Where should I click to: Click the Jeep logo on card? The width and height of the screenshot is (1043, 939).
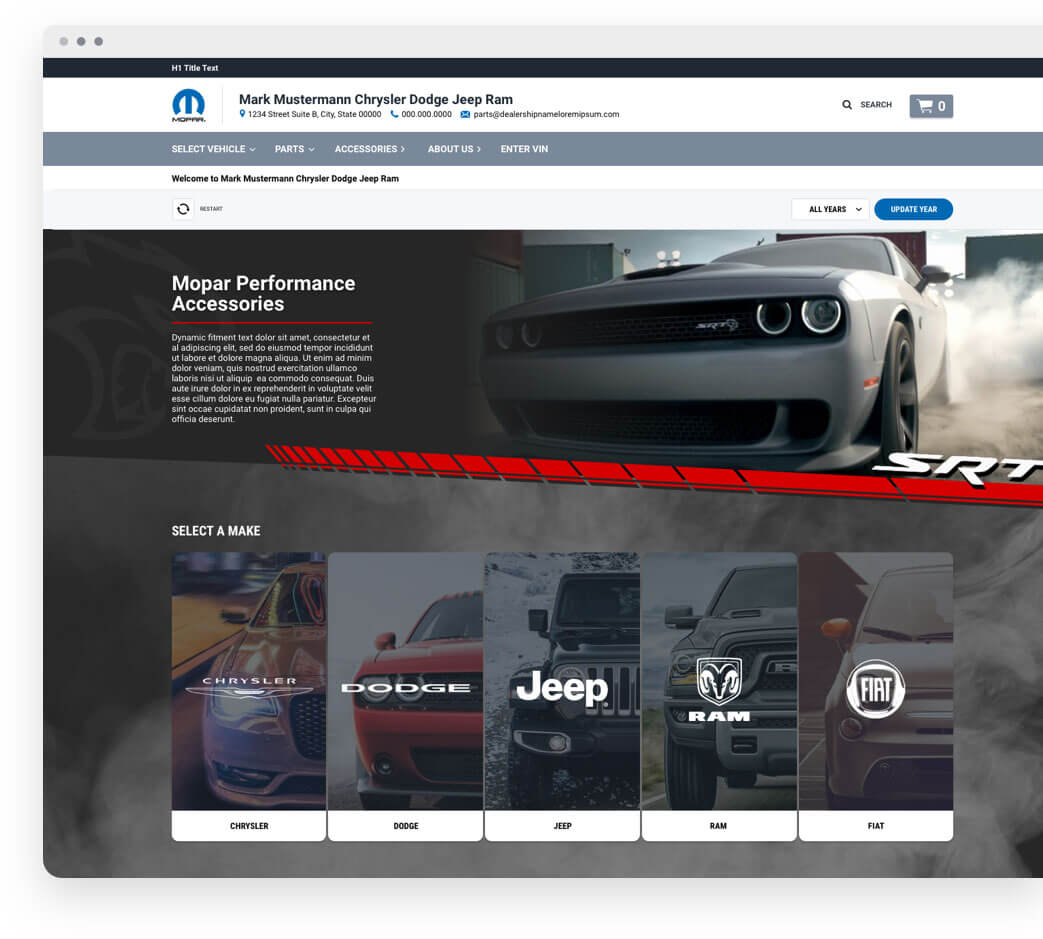(562, 688)
